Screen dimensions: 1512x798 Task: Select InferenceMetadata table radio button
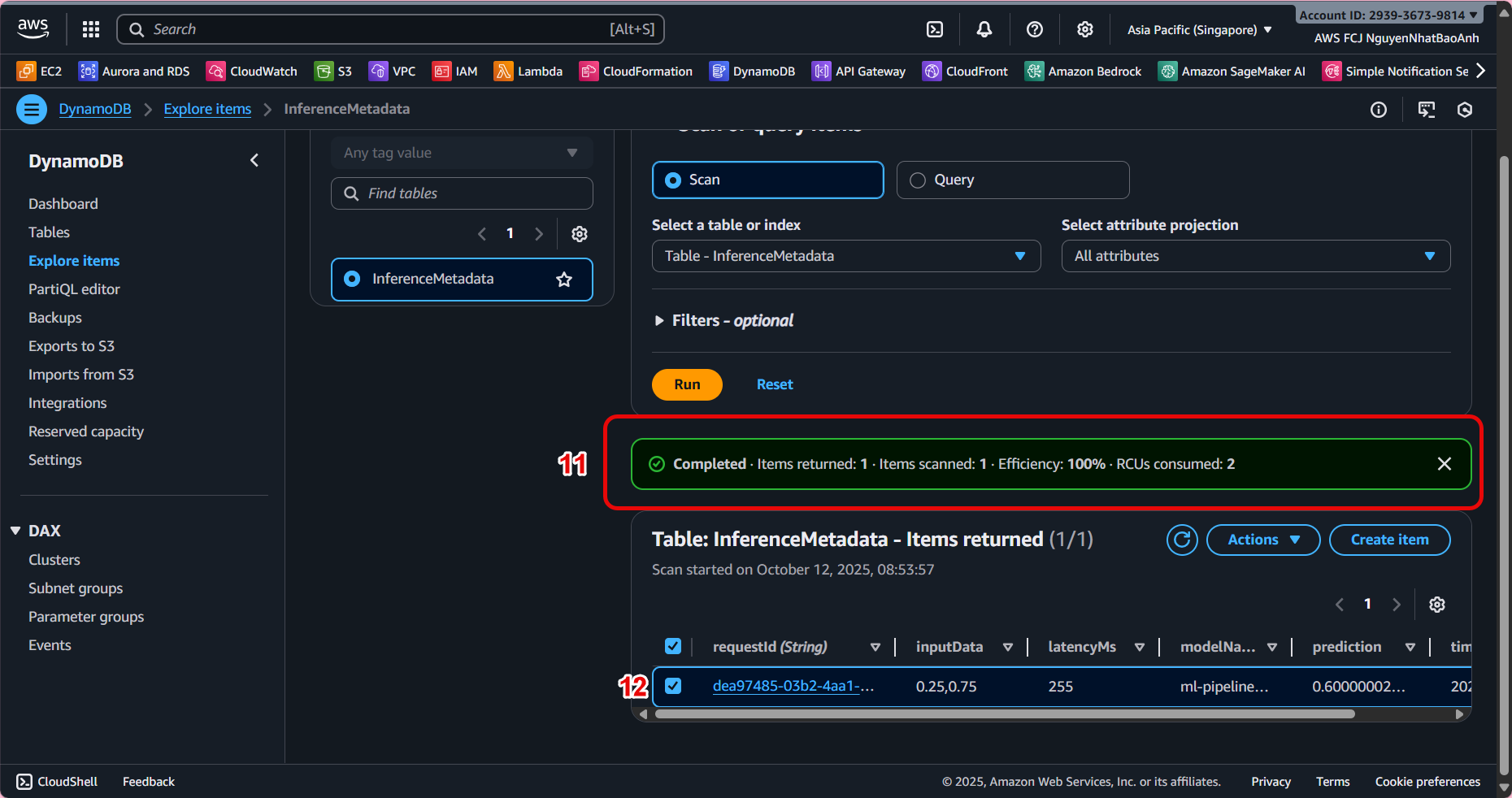(352, 280)
